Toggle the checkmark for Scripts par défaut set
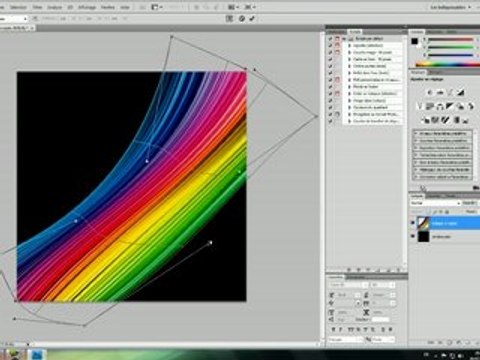480x360 pixels. pos(330,39)
